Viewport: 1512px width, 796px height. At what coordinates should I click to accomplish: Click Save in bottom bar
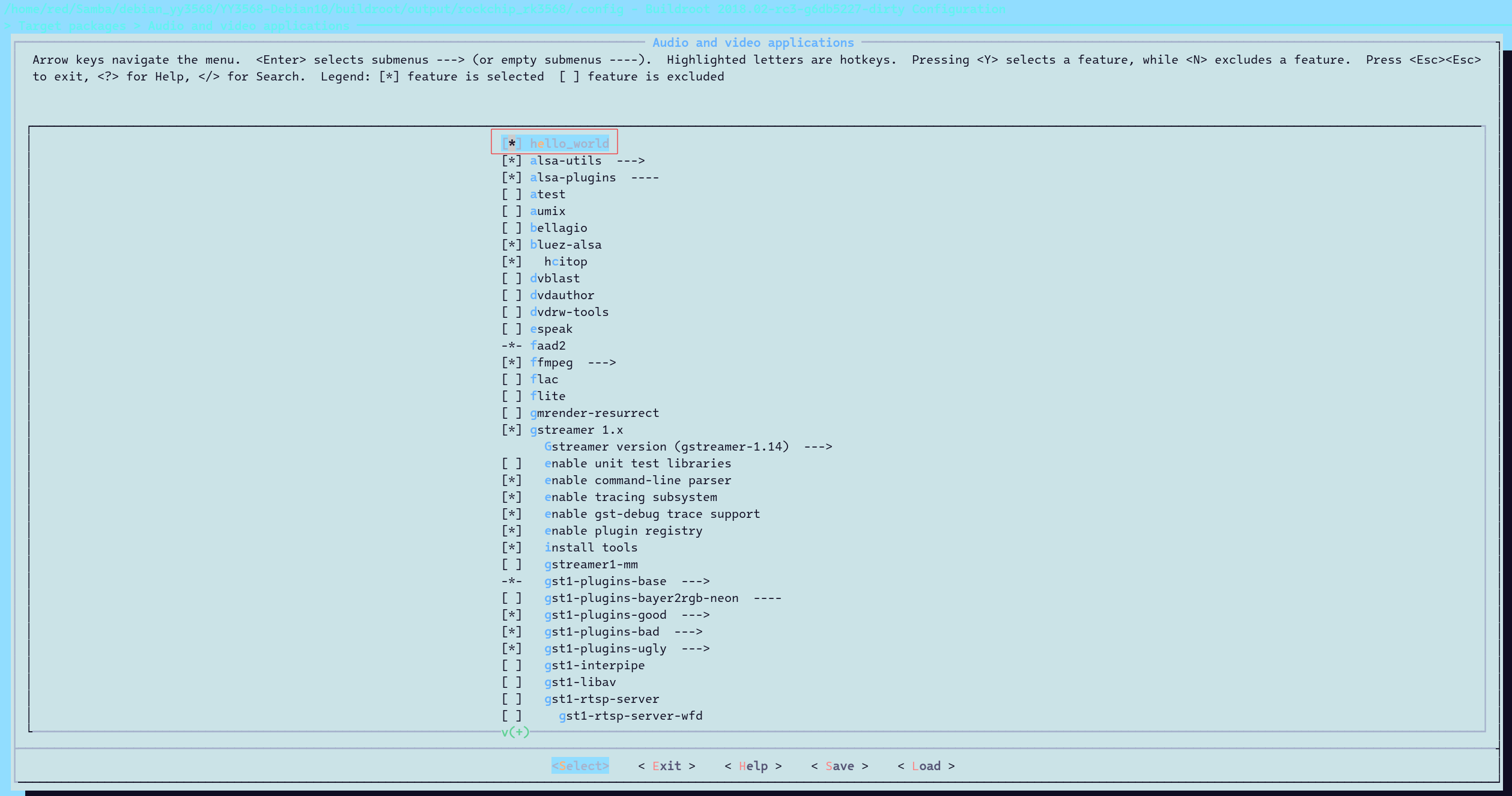click(839, 766)
